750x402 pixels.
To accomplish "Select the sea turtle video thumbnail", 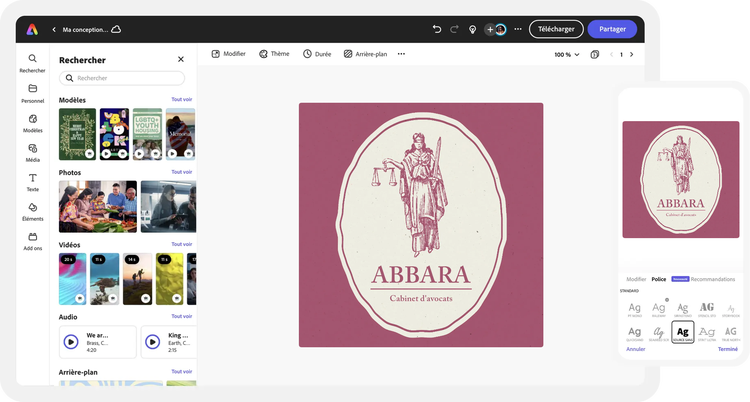I will tap(105, 279).
